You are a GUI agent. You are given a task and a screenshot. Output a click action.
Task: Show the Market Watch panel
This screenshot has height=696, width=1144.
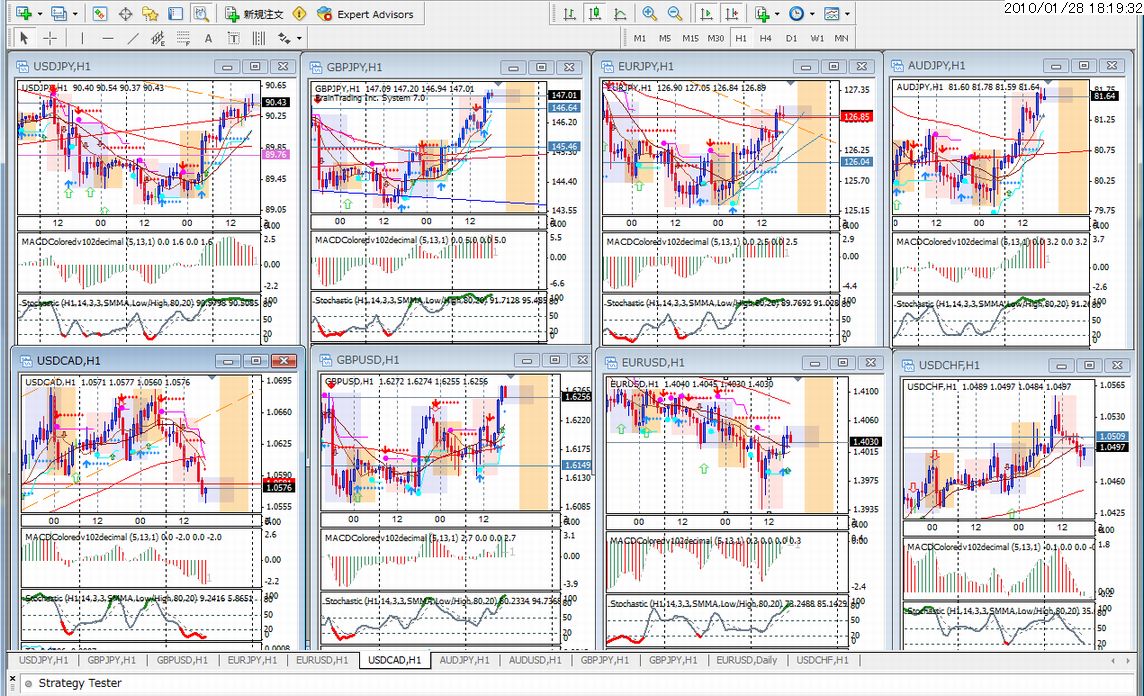tap(100, 13)
